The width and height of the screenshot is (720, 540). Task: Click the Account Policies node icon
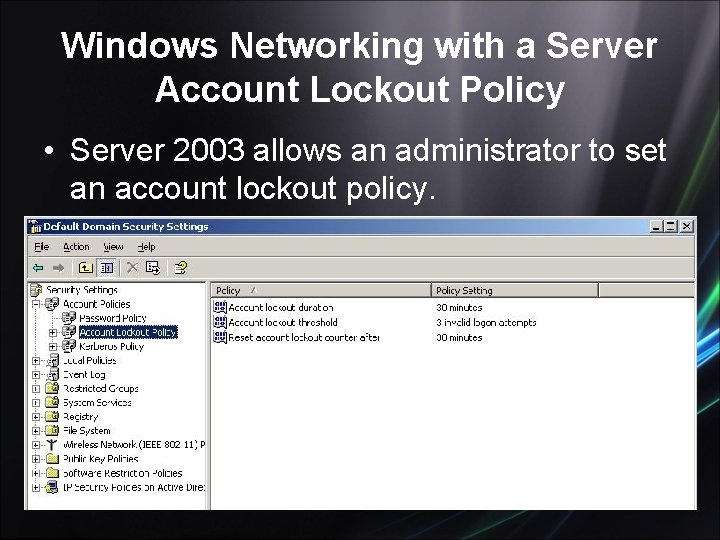(x=52, y=304)
